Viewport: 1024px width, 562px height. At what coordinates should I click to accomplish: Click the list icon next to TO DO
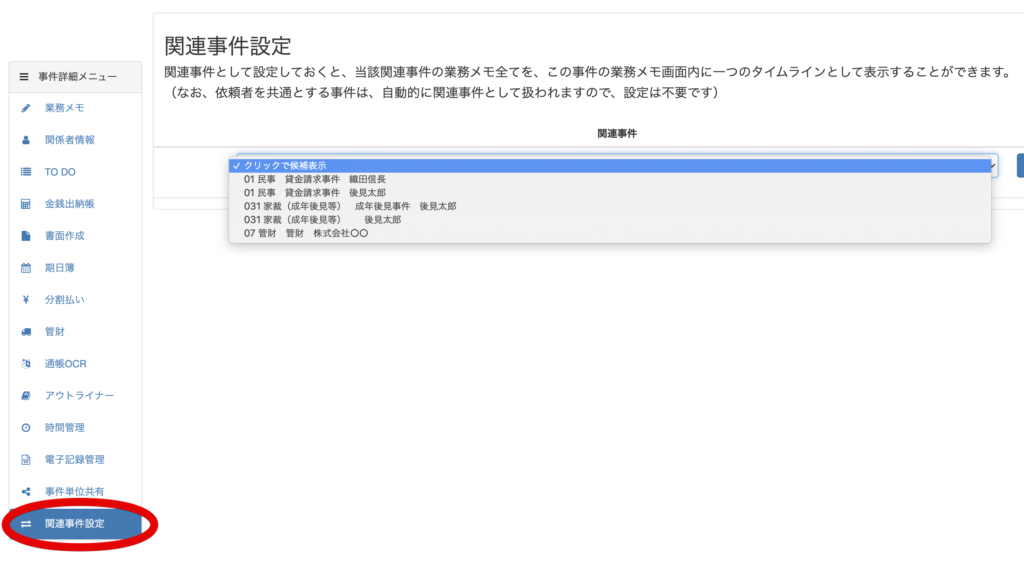coord(26,172)
